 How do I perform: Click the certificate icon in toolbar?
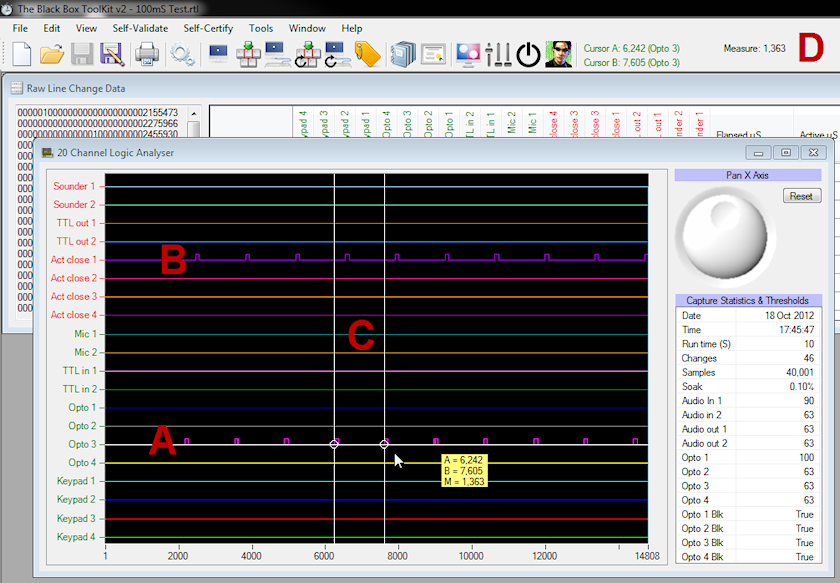433,54
